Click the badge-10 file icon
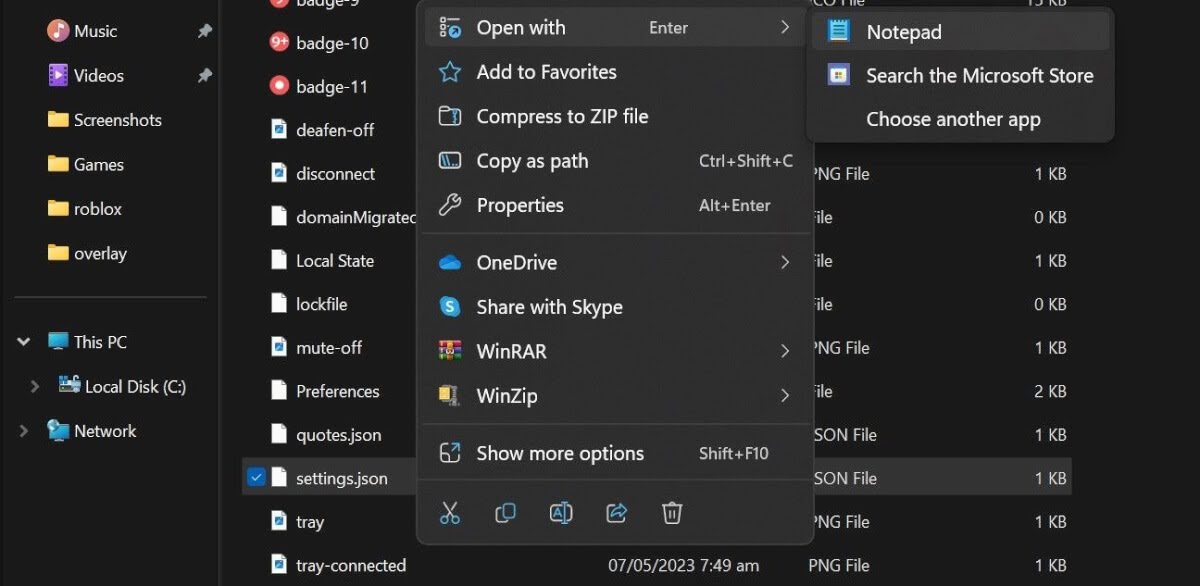This screenshot has width=1200, height=586. [x=279, y=42]
